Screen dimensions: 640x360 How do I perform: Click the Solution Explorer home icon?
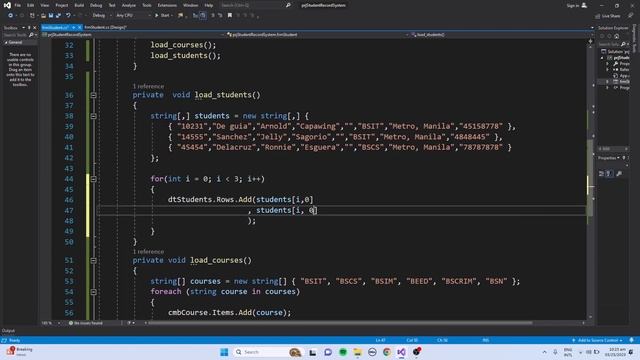[616, 36]
